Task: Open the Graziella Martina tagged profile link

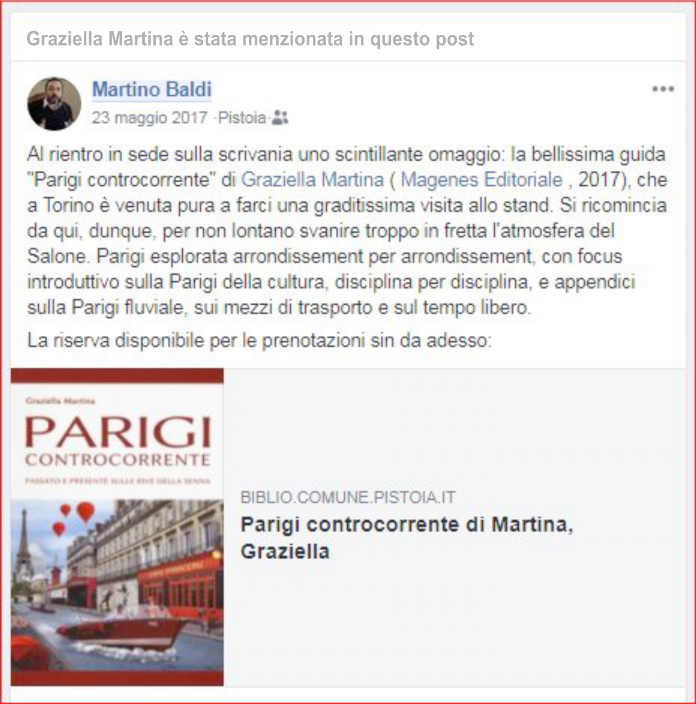Action: click(313, 180)
